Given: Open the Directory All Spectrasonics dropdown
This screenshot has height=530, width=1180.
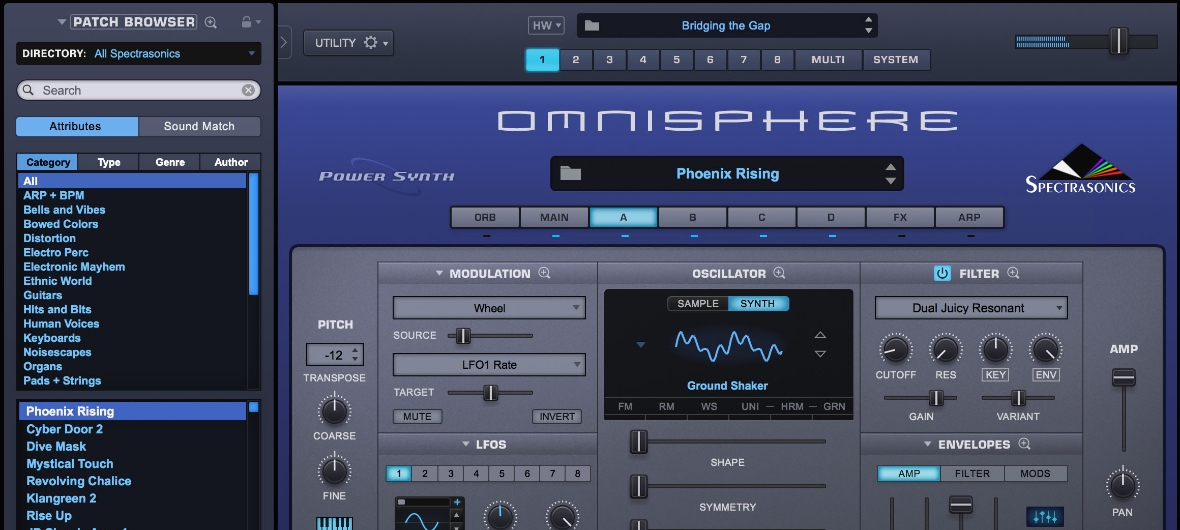Looking at the screenshot, I should pyautogui.click(x=138, y=53).
